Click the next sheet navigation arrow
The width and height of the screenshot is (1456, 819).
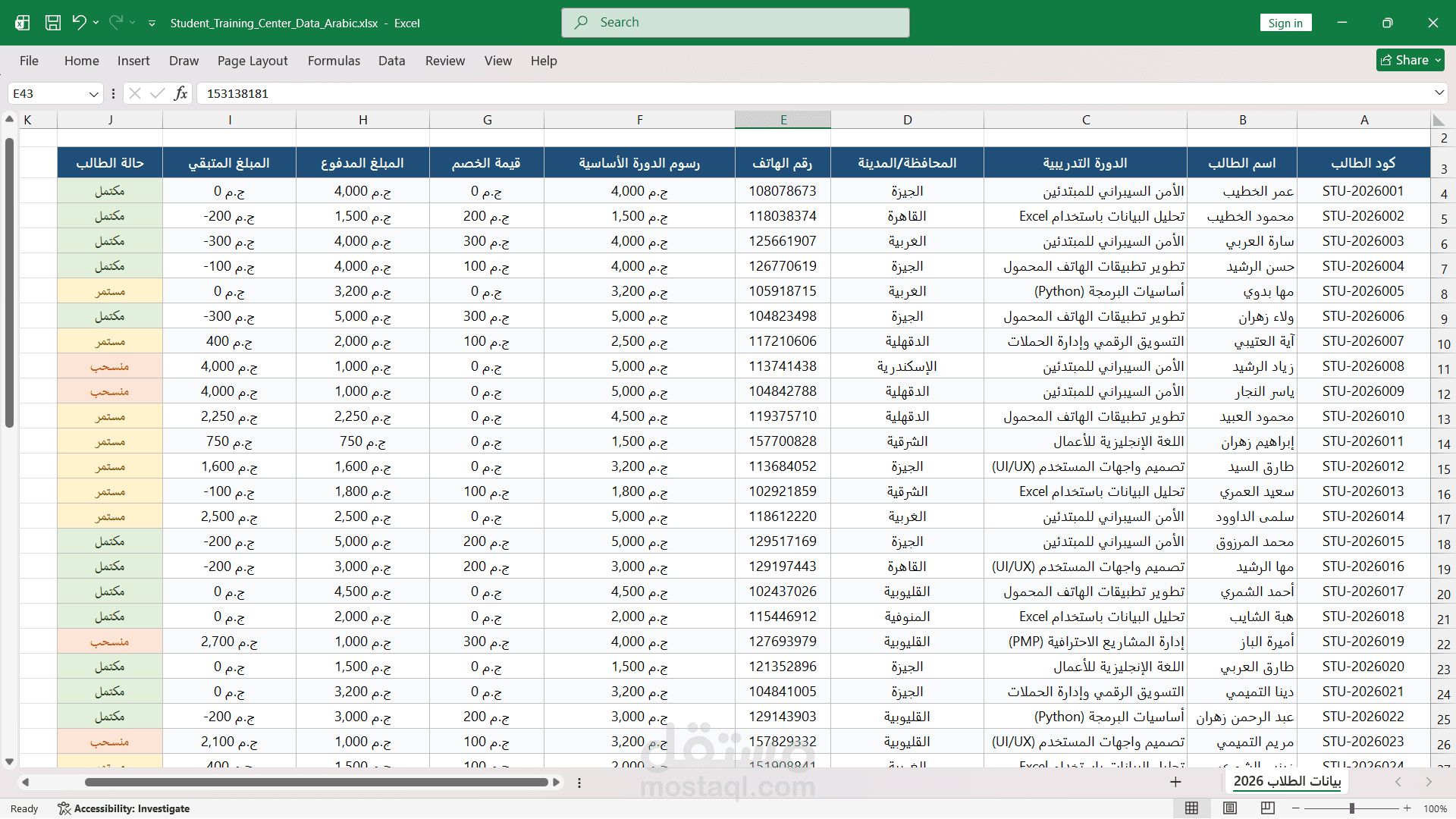pyautogui.click(x=1429, y=782)
